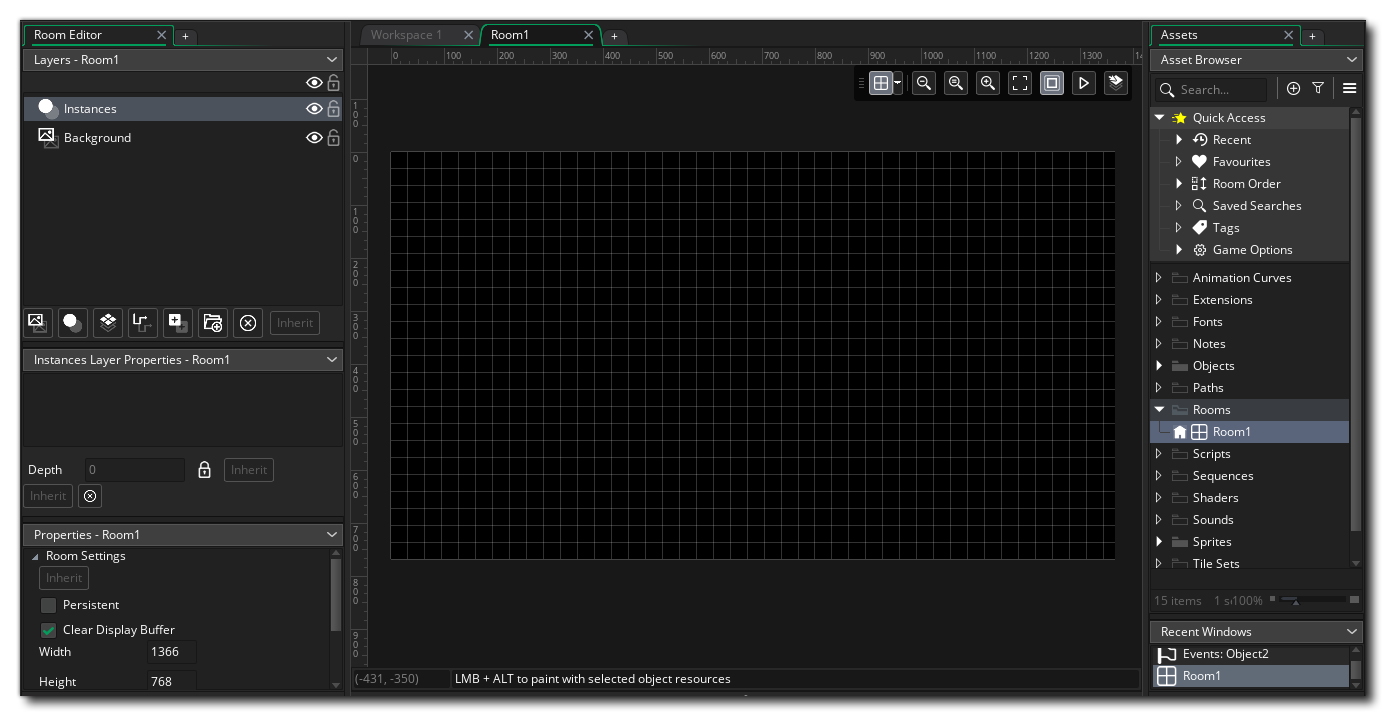Reset the room canvas zoom
Screen dimensions: 1386x716
coord(956,83)
